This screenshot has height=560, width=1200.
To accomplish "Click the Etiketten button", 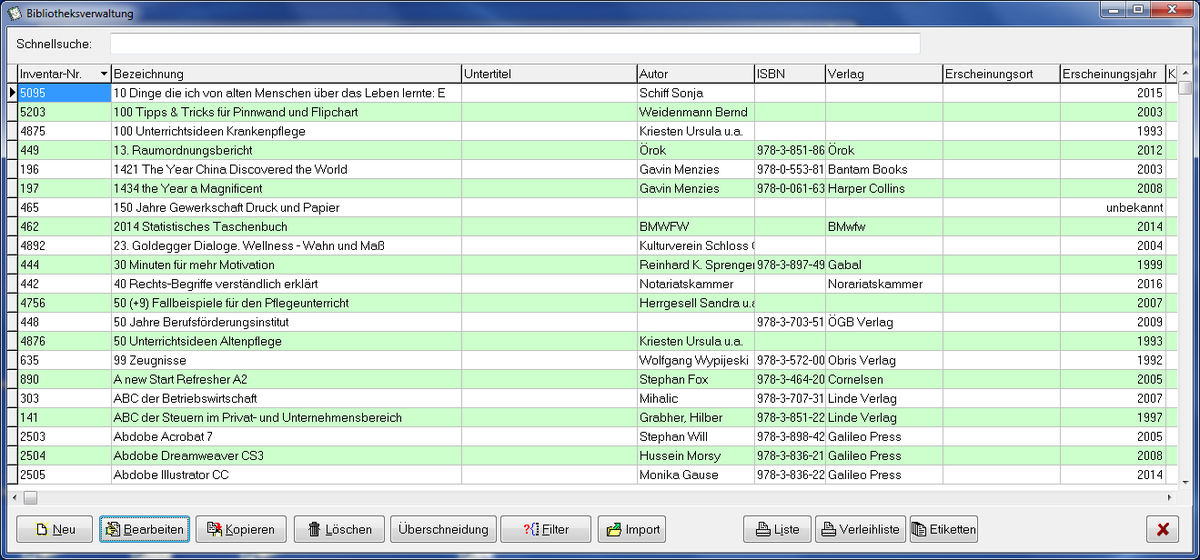I will [943, 529].
